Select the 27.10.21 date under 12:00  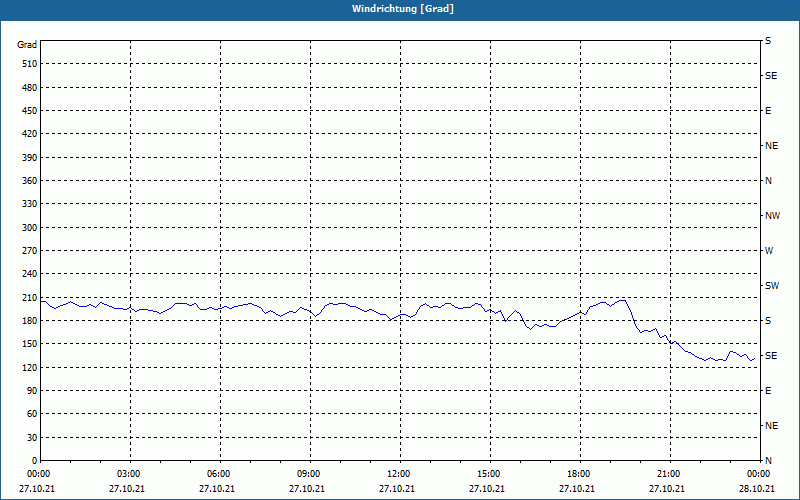(396, 489)
